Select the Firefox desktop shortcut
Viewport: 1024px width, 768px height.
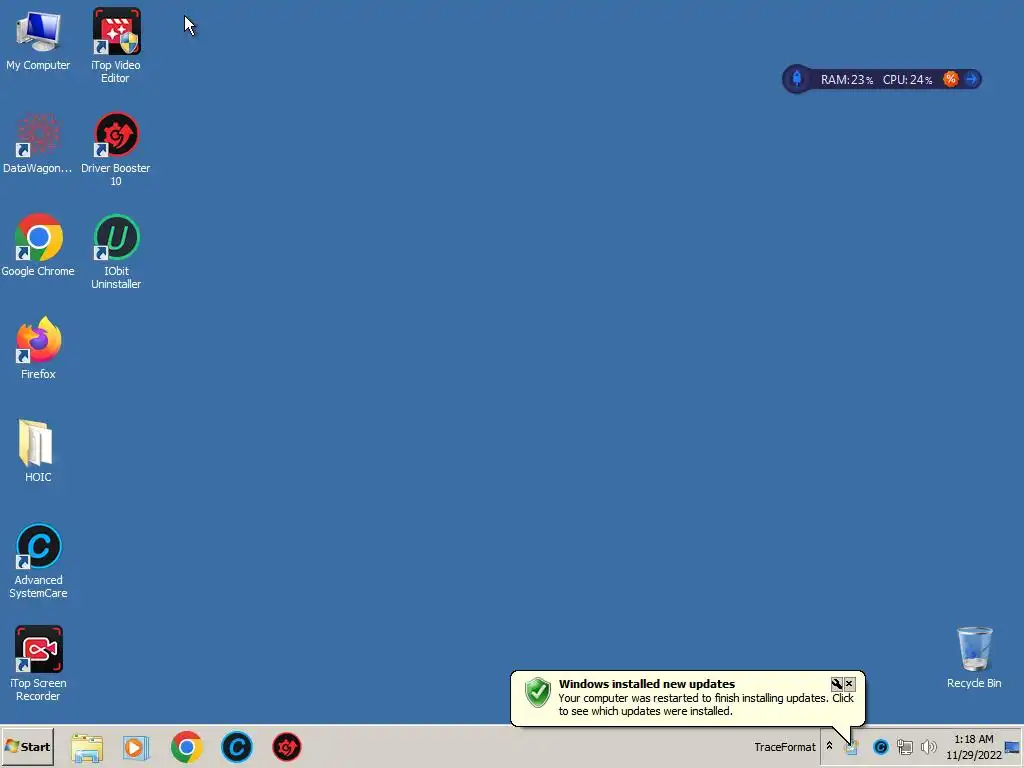tap(38, 349)
